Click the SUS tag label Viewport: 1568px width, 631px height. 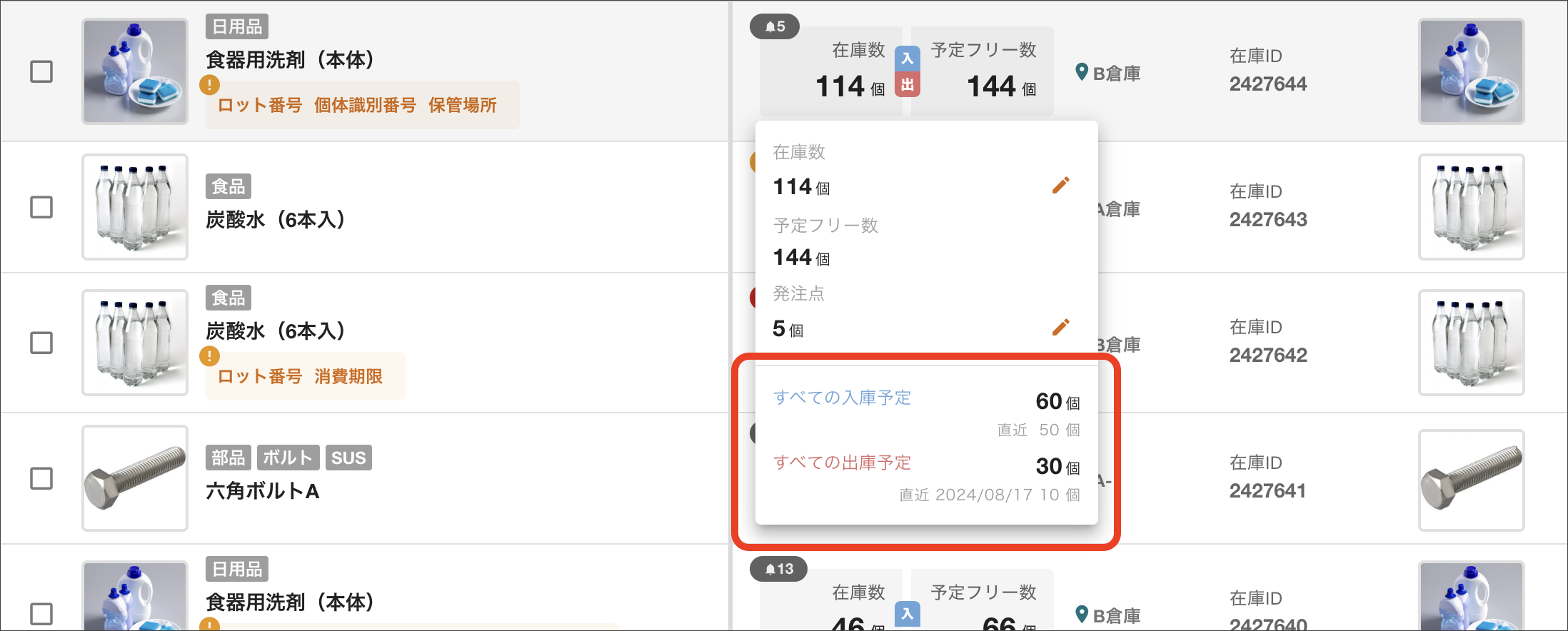click(348, 458)
